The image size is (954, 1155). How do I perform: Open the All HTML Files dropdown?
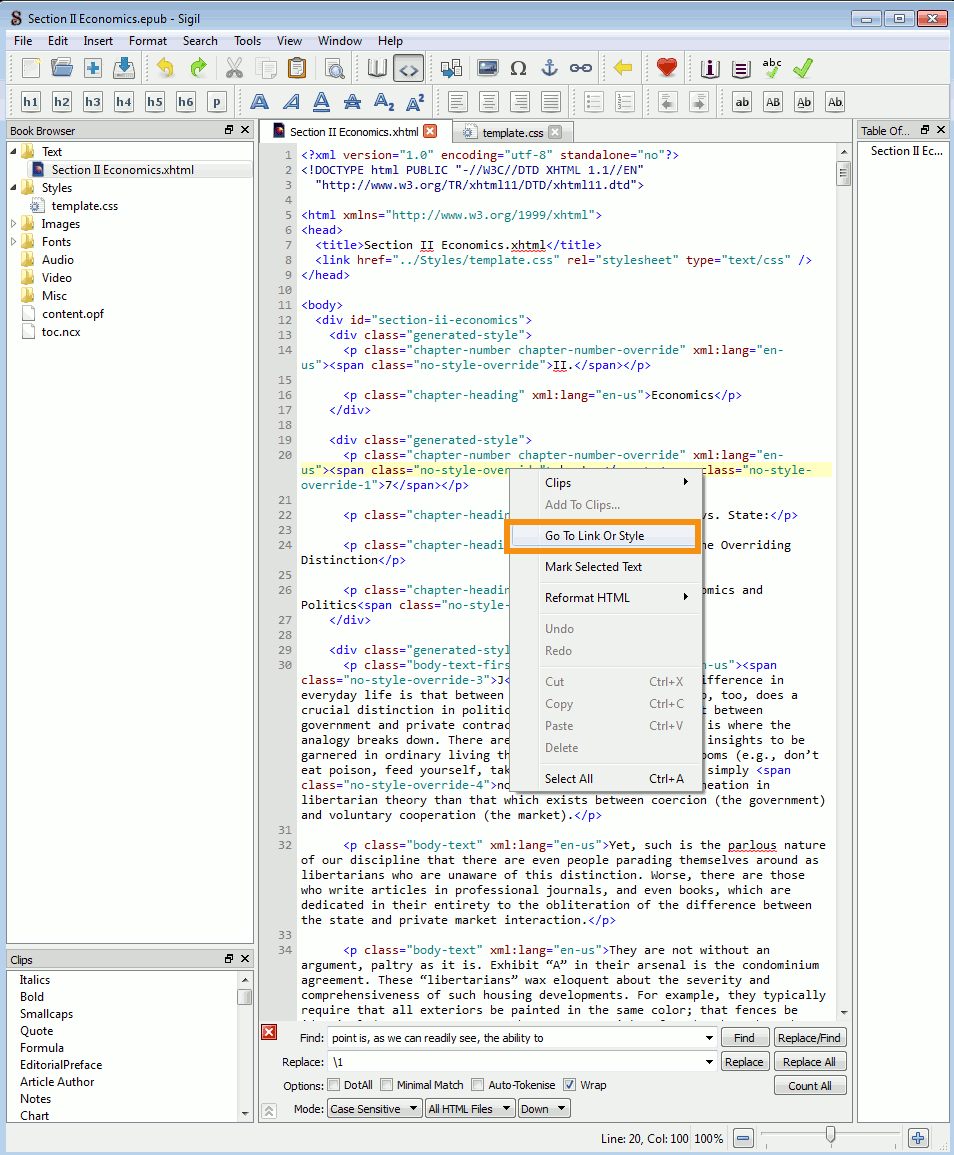[x=470, y=1109]
